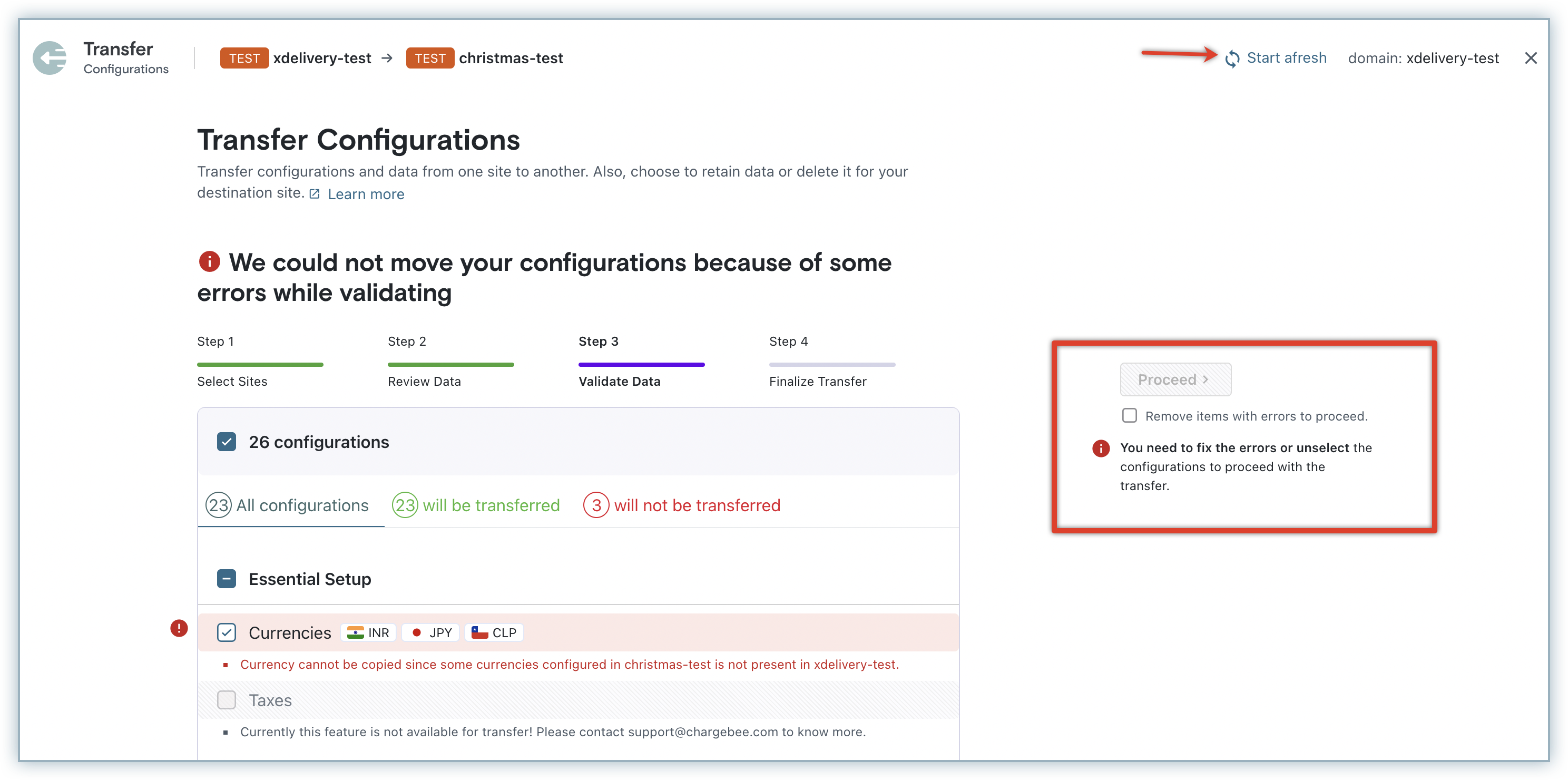Open the Learn more link
This screenshot has width=1568, height=780.
pyautogui.click(x=366, y=194)
